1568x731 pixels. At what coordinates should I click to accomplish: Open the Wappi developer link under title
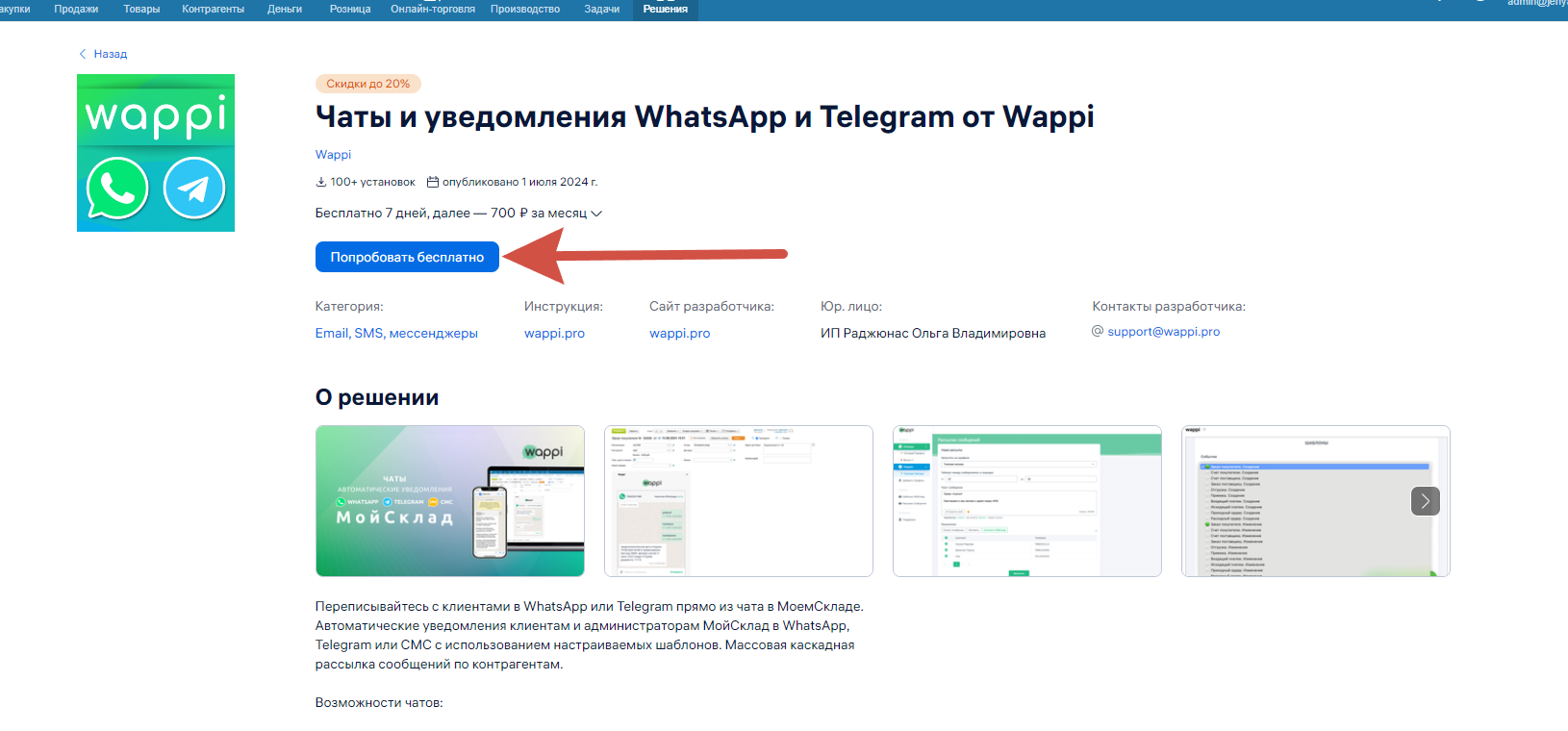coord(333,155)
